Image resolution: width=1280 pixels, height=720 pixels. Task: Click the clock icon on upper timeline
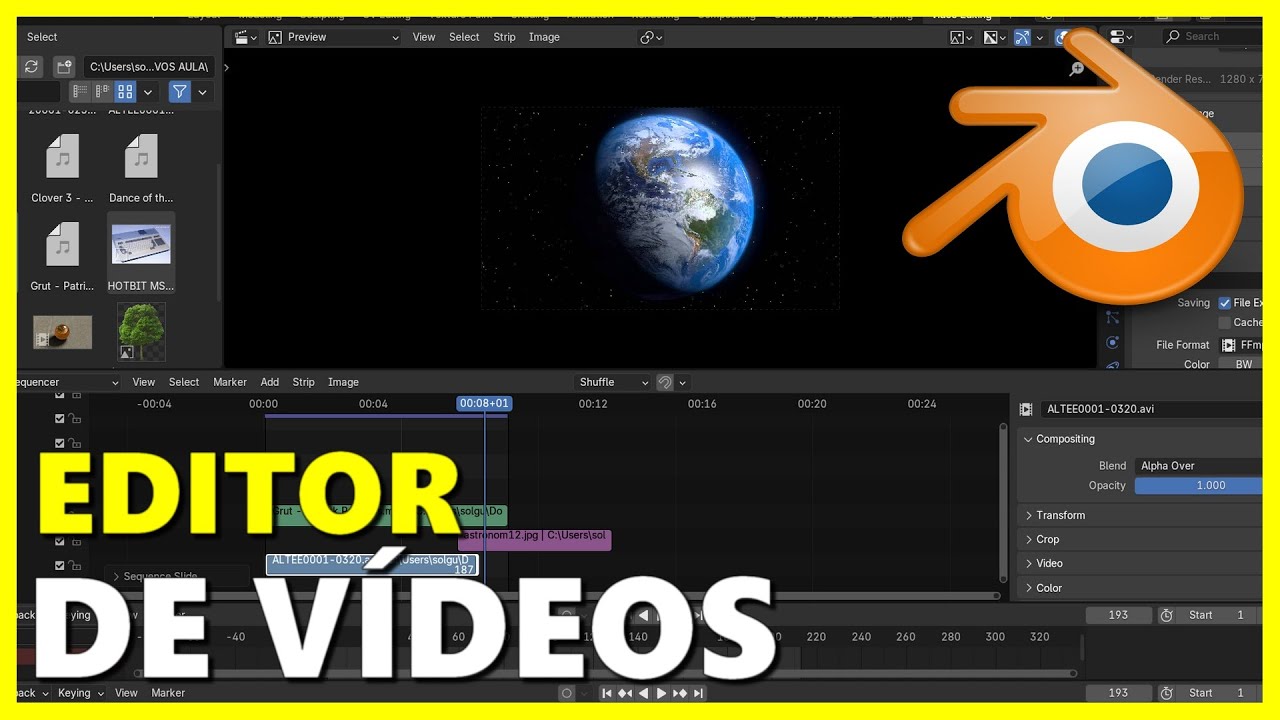click(1166, 615)
